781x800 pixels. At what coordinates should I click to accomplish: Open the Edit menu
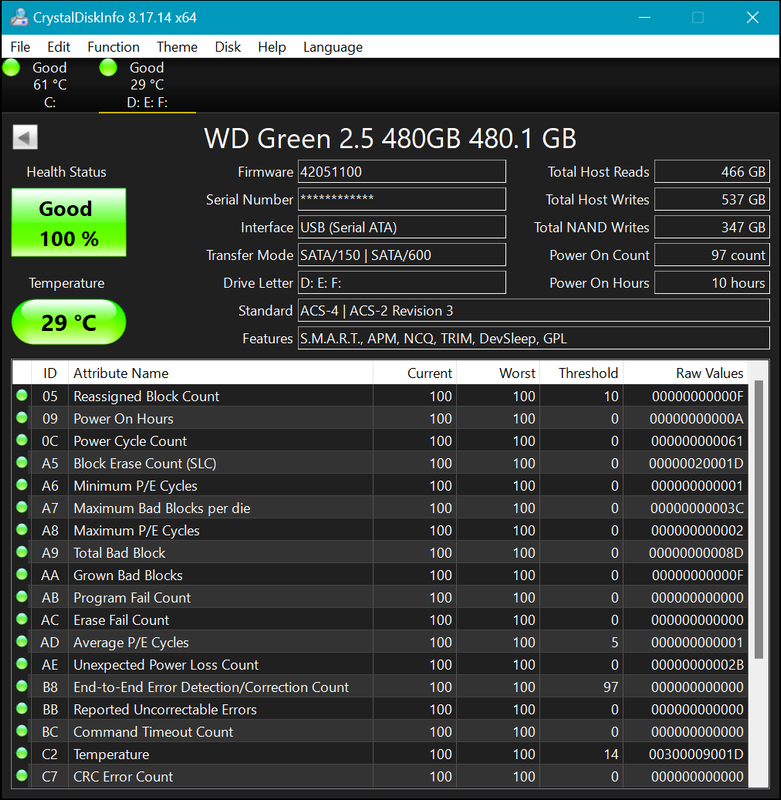point(58,47)
